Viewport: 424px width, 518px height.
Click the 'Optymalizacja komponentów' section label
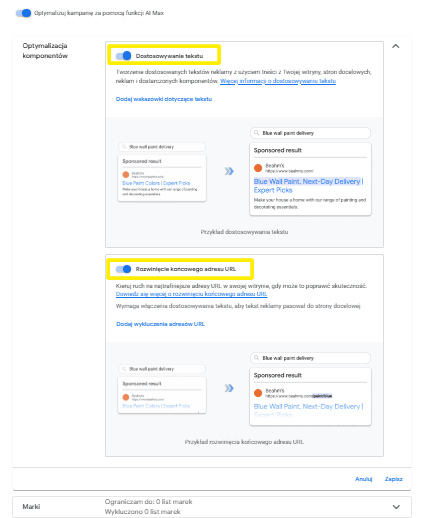coord(45,51)
